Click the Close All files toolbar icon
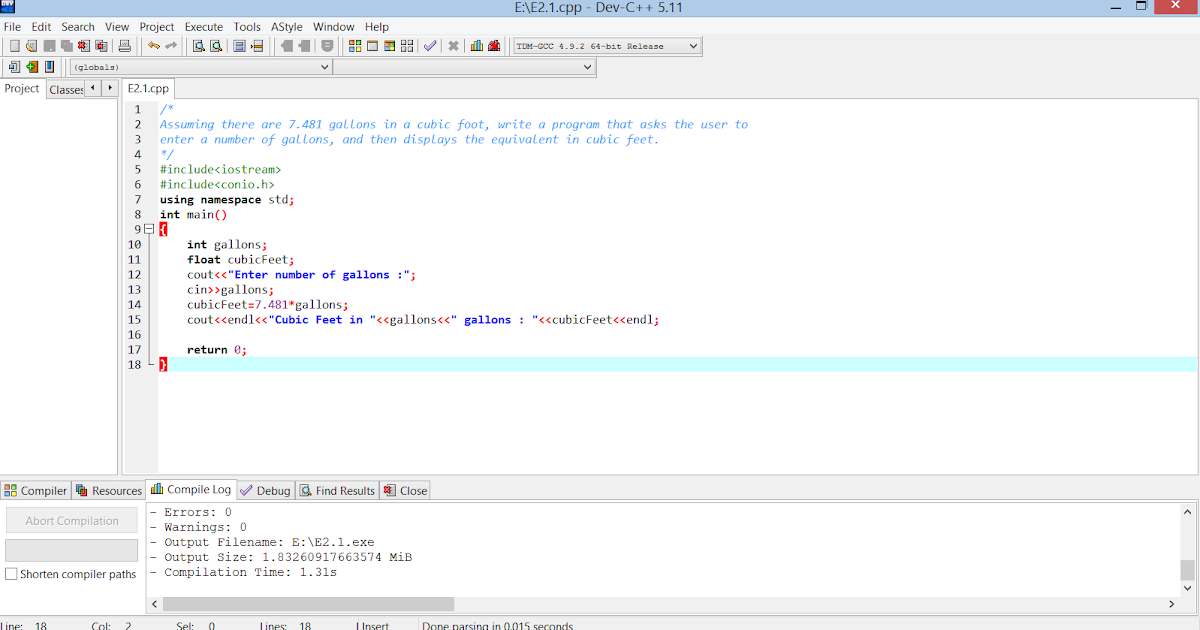1200x630 pixels. [101, 46]
